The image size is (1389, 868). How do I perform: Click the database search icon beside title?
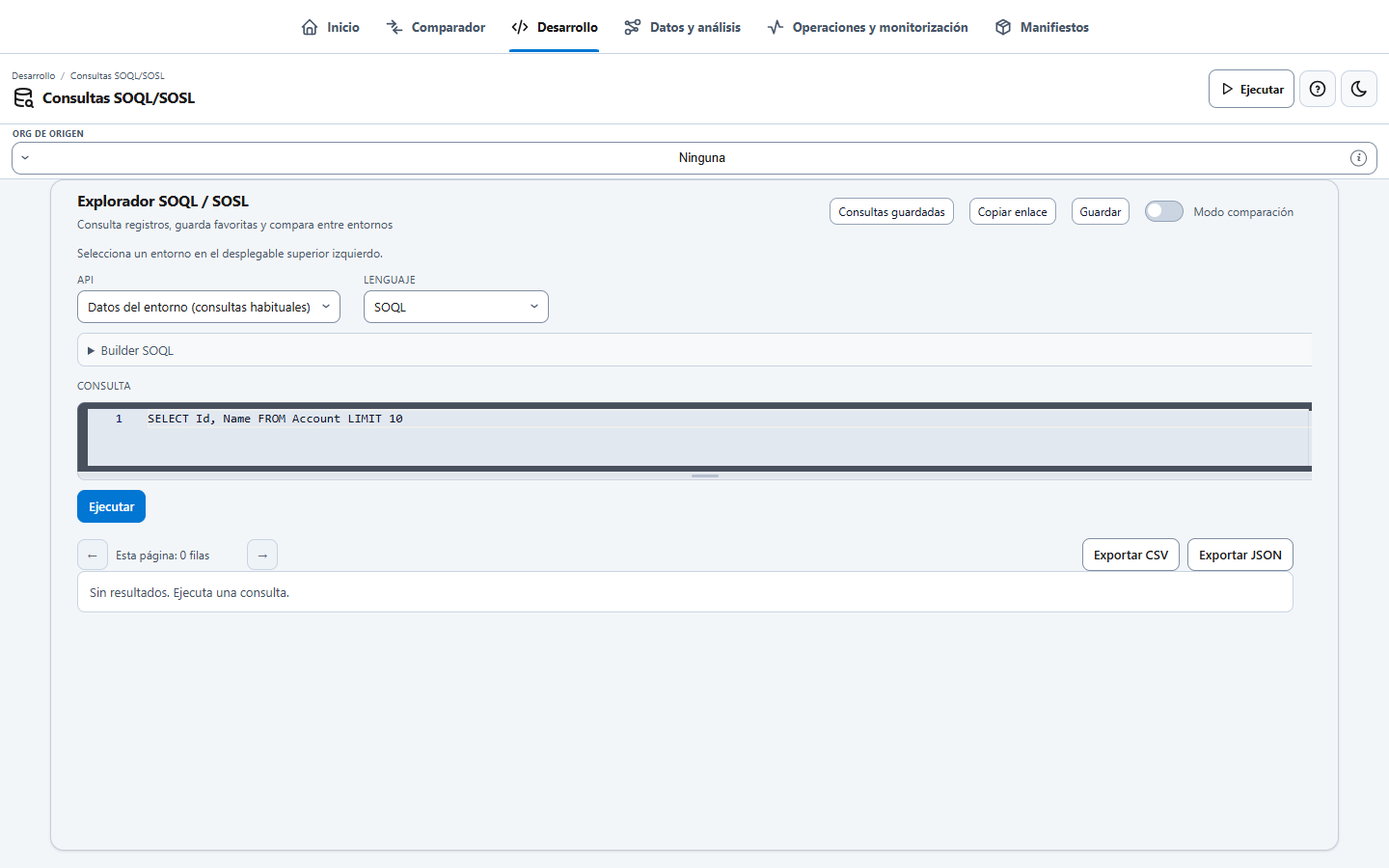24,97
